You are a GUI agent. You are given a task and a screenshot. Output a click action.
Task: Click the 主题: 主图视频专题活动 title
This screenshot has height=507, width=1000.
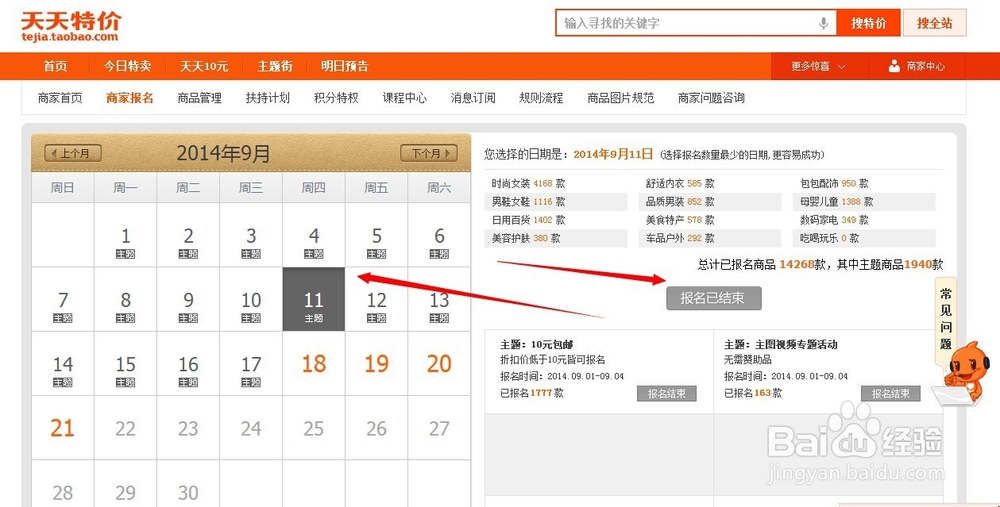click(x=781, y=344)
